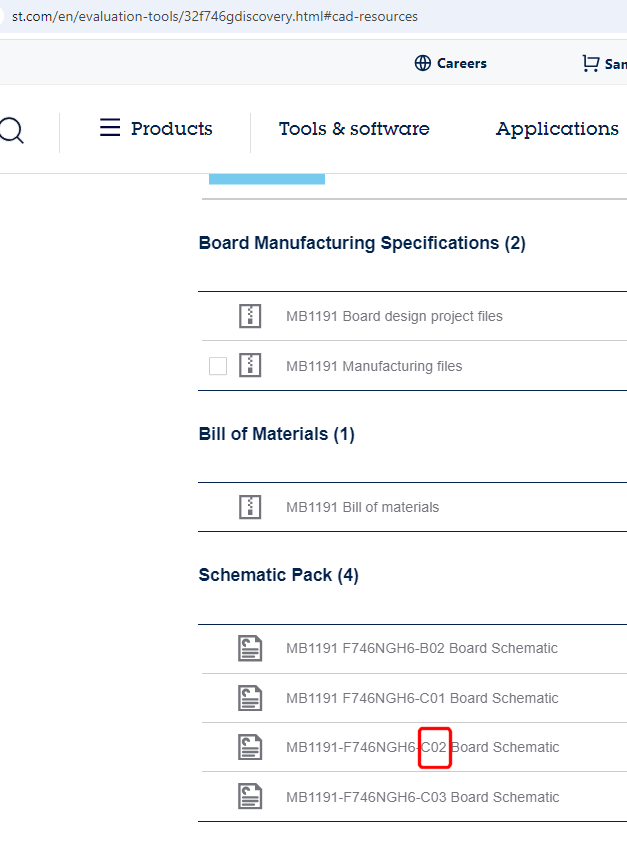Click the browser address bar URL
627x843 pixels.
tap(215, 16)
